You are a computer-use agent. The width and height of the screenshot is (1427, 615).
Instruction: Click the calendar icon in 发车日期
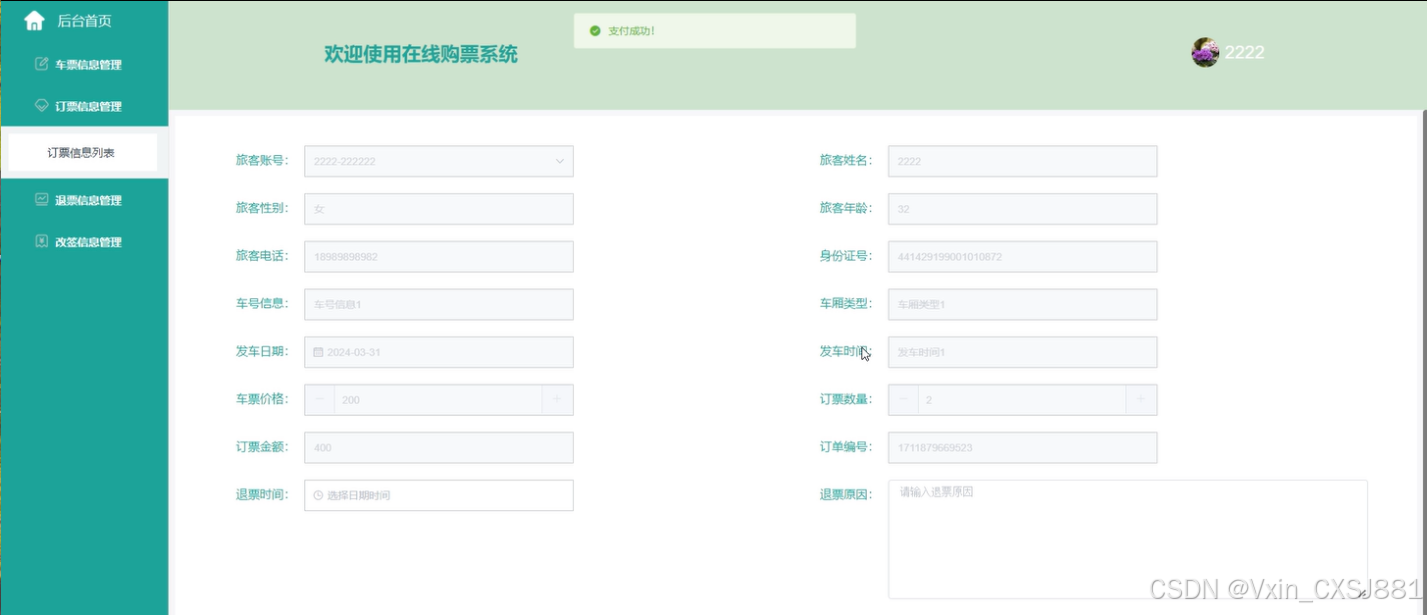pos(318,352)
